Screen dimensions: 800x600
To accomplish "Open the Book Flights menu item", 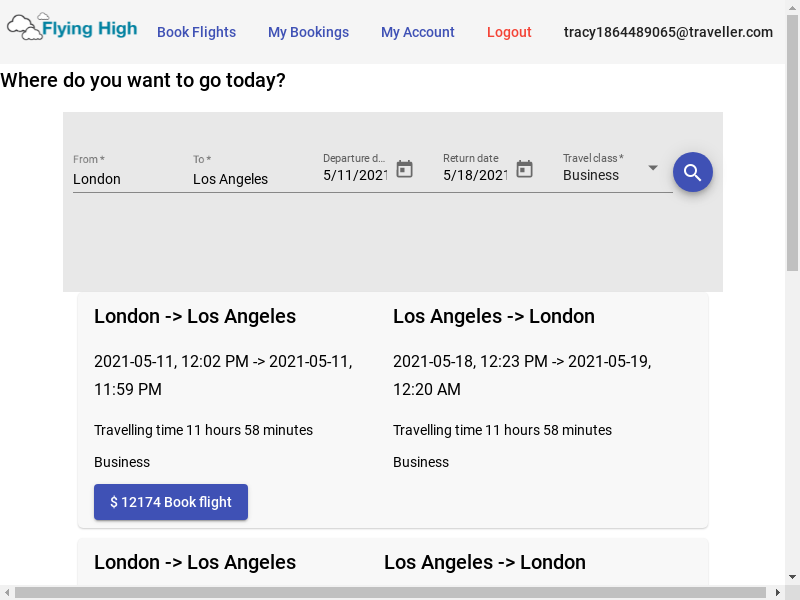I will tap(196, 32).
